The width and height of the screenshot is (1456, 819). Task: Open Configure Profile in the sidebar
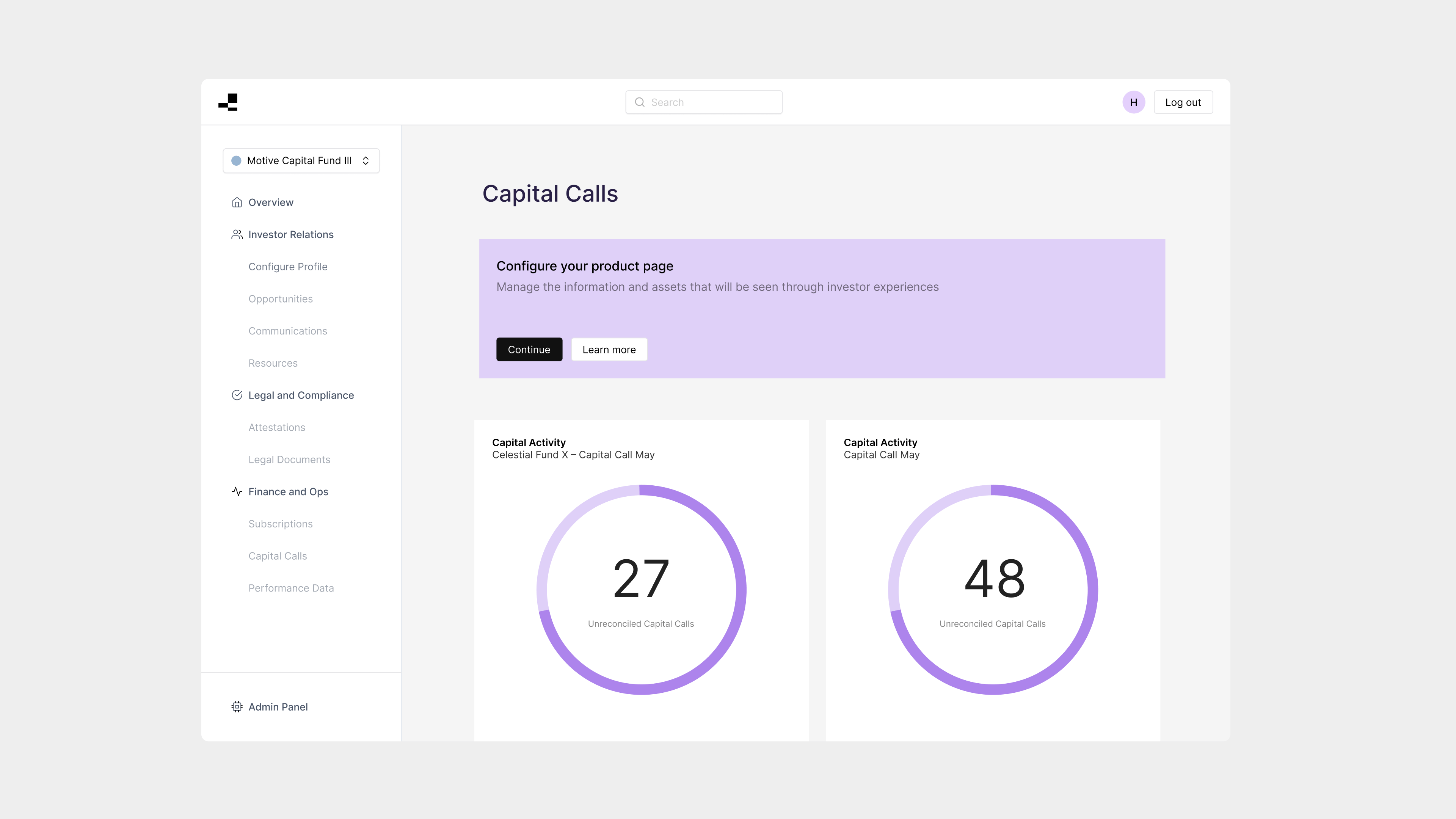(288, 267)
